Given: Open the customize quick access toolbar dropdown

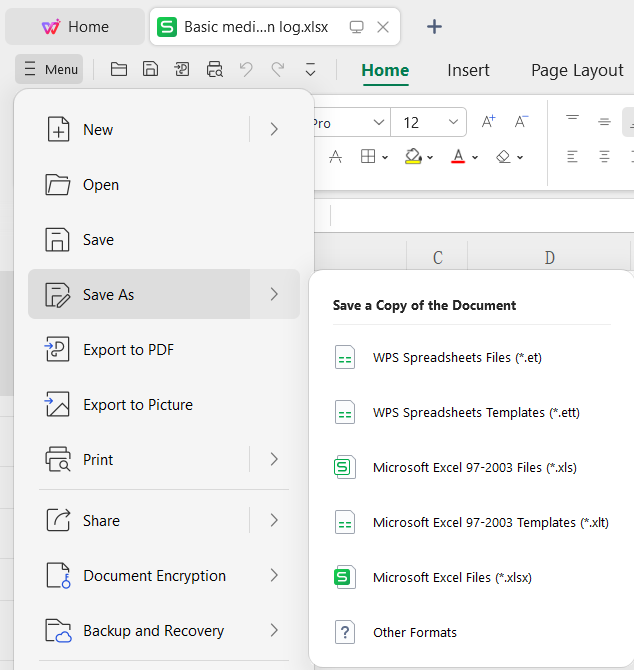Looking at the screenshot, I should [310, 69].
